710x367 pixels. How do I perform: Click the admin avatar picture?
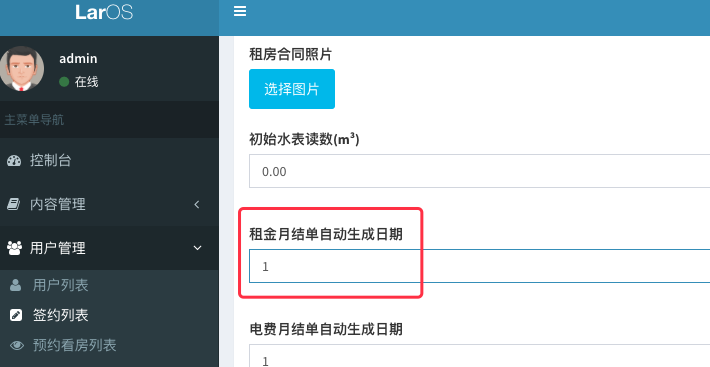pos(22,69)
